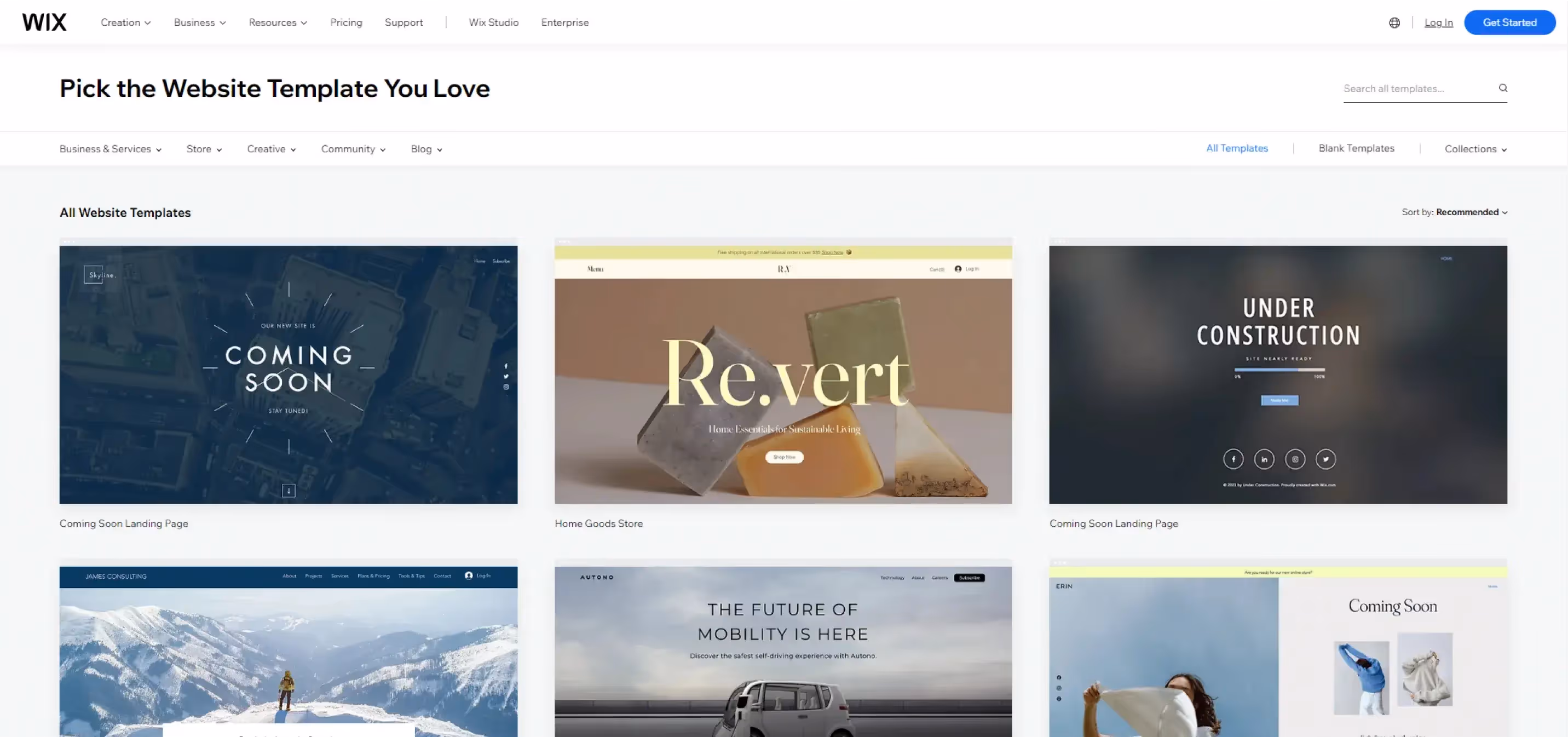
Task: Change Sort by Recommended option
Action: 1472,212
